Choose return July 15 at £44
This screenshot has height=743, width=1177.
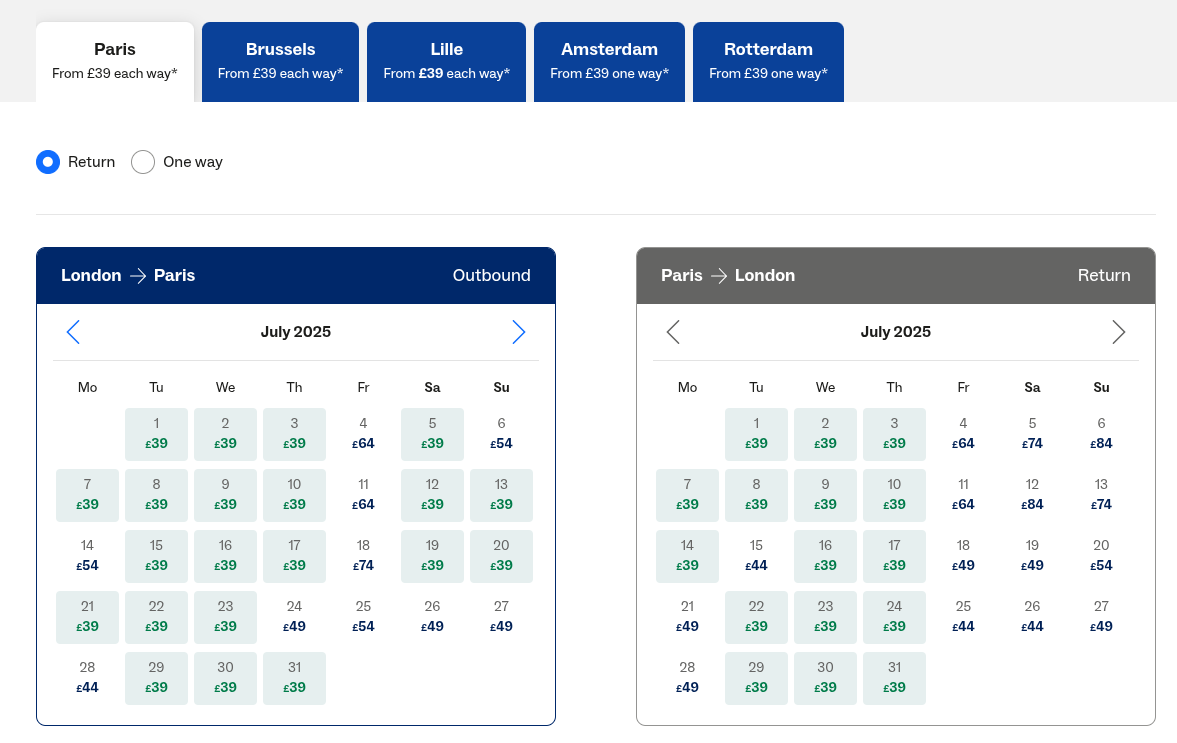coord(756,556)
